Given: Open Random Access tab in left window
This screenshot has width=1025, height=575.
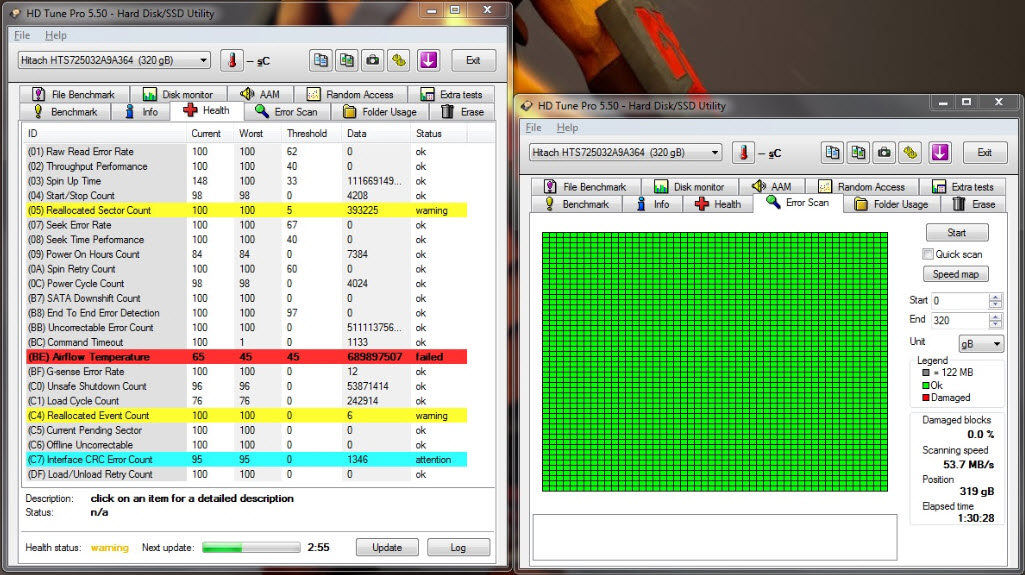Looking at the screenshot, I should tap(350, 94).
